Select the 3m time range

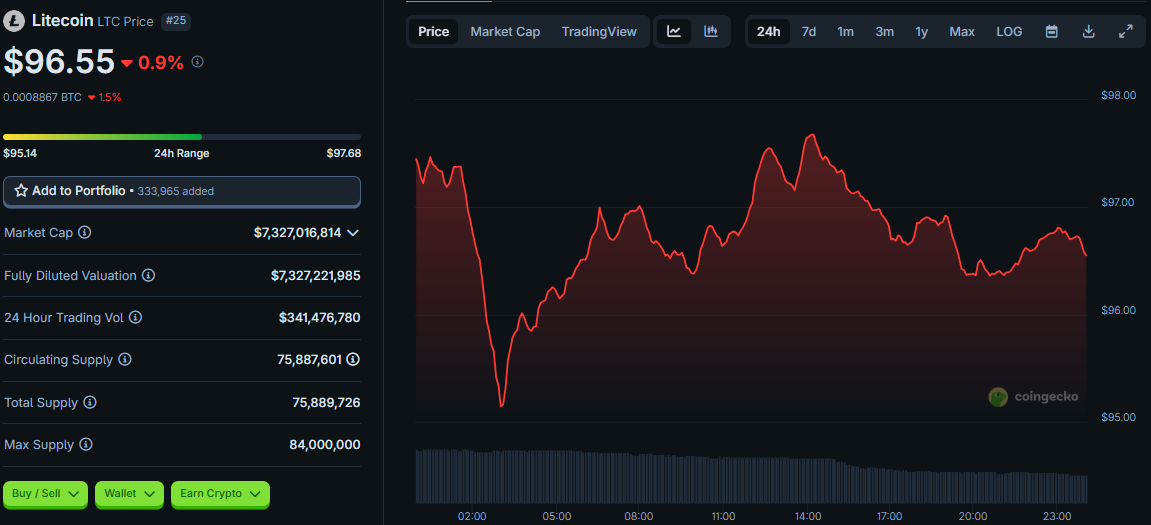tap(885, 32)
